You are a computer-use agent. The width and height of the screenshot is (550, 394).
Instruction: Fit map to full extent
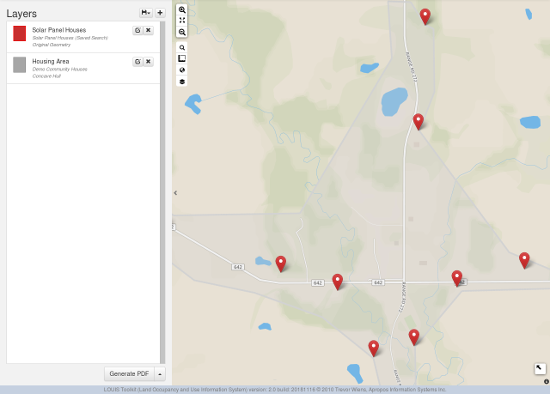pos(182,21)
